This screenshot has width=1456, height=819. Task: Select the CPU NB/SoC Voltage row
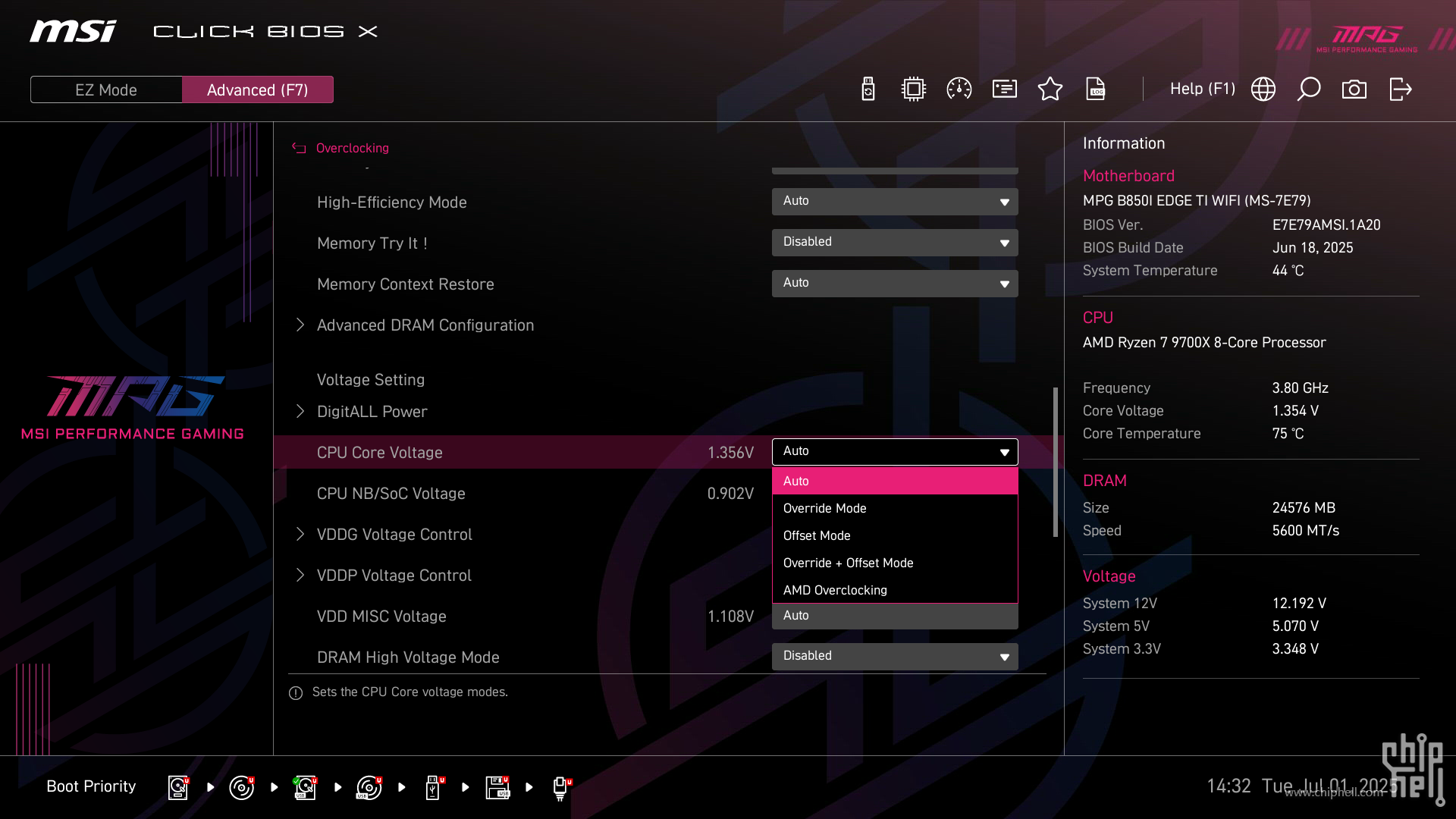tap(667, 494)
